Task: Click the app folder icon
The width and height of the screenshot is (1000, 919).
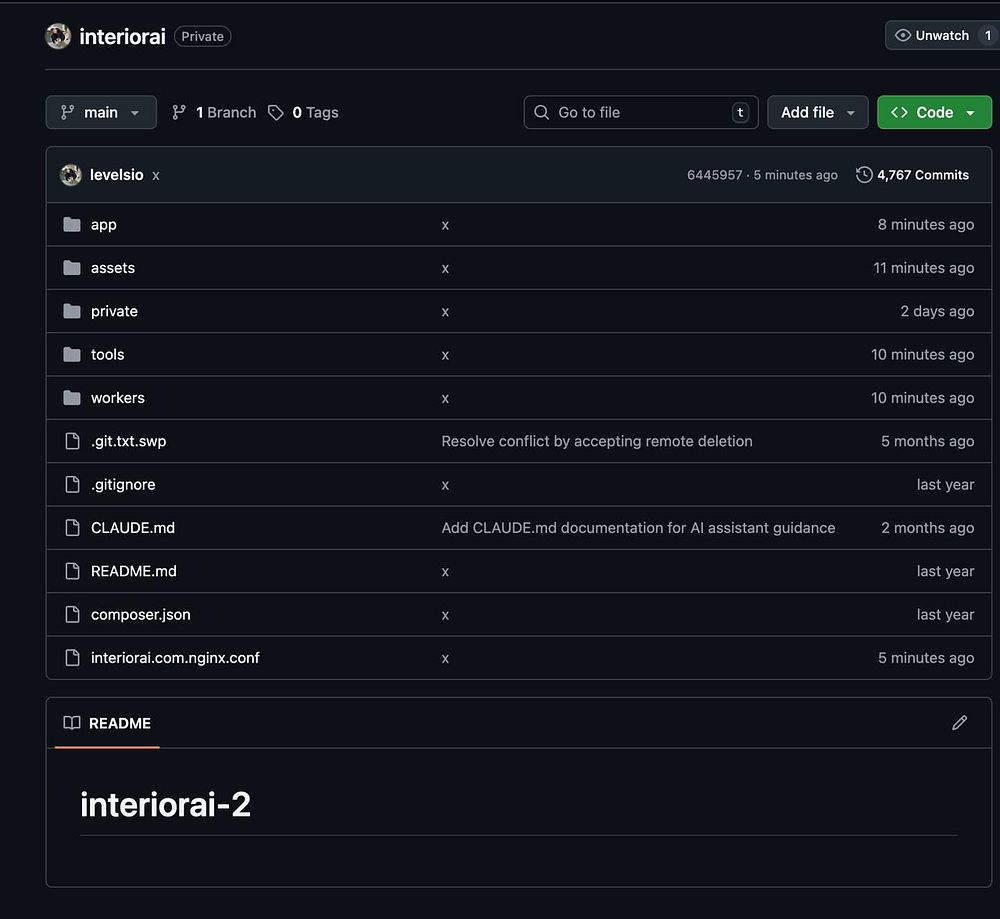Action: click(72, 225)
